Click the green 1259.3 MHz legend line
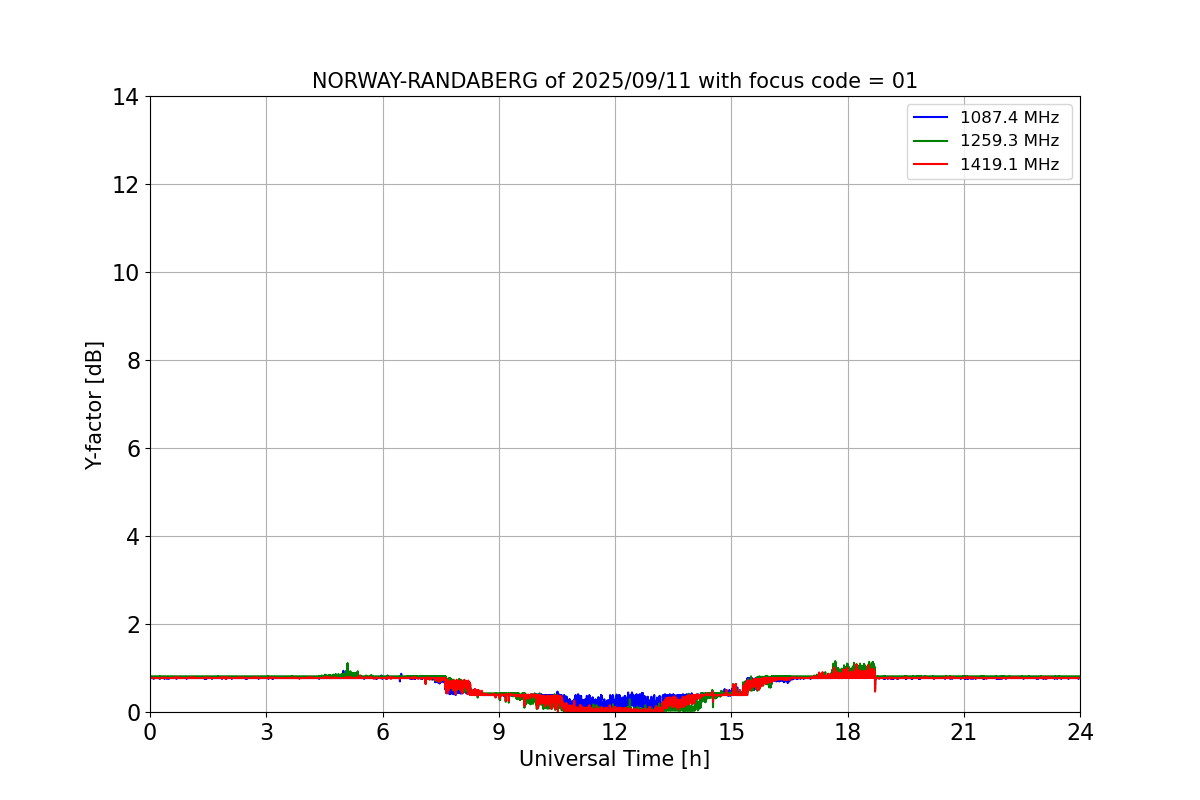The image size is (1200, 800). click(x=931, y=141)
